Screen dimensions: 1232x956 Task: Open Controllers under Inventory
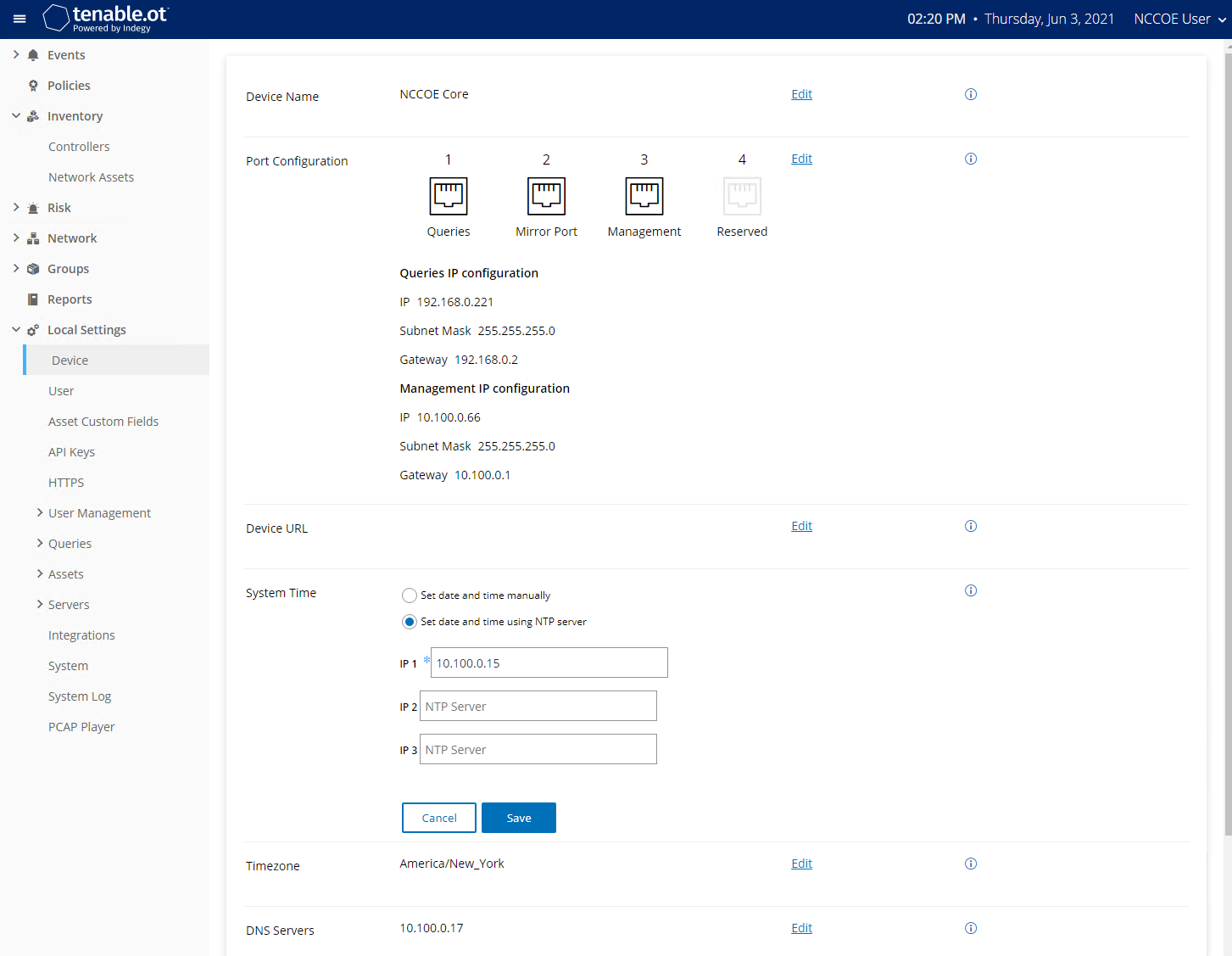79,147
